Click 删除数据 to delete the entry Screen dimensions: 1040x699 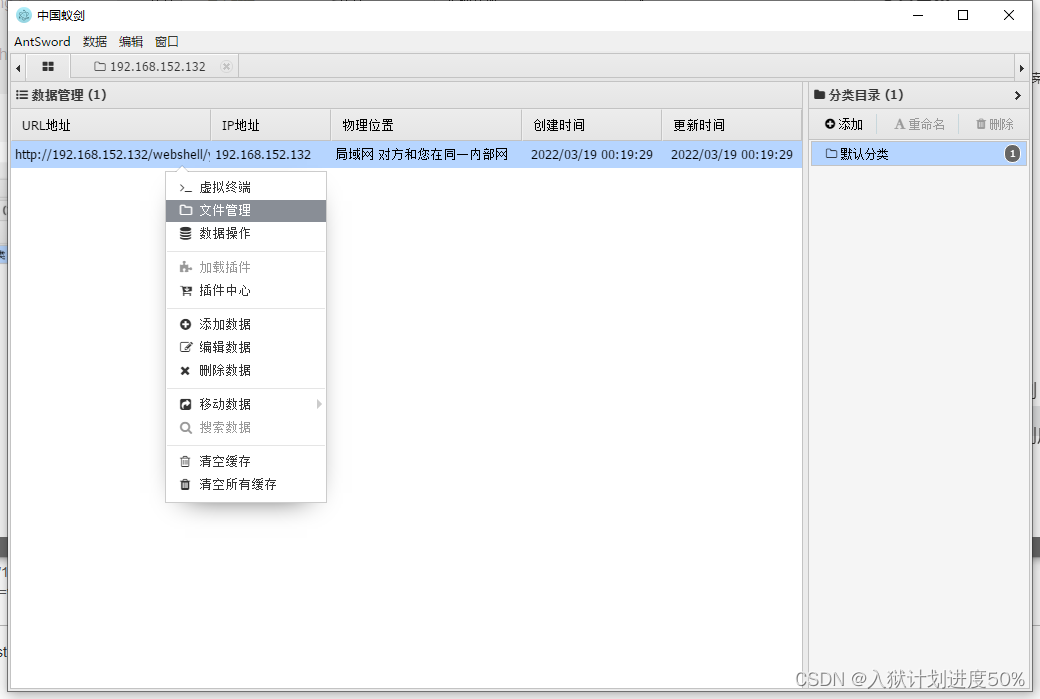click(x=245, y=370)
